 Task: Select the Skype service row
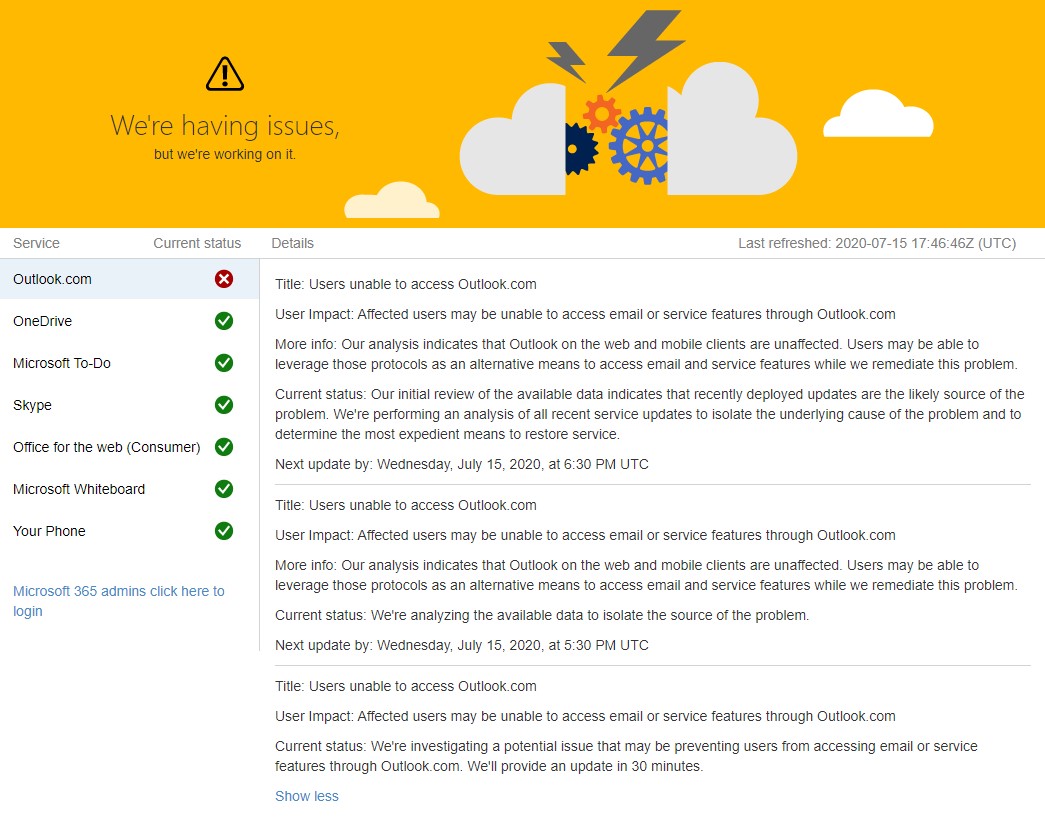point(129,405)
